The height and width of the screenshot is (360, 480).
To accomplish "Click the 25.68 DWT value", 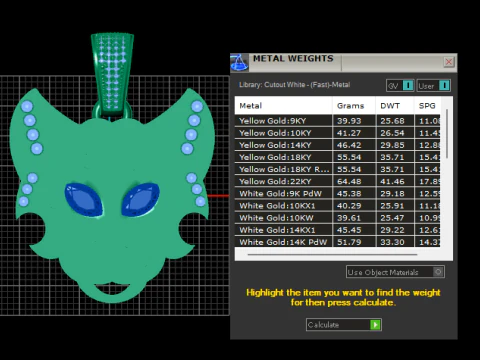I will pyautogui.click(x=392, y=121).
